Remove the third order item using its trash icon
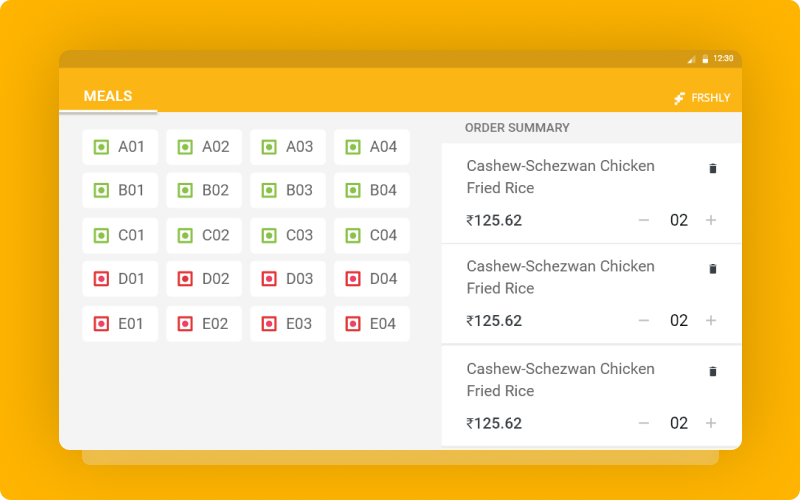800x500 pixels. click(713, 371)
